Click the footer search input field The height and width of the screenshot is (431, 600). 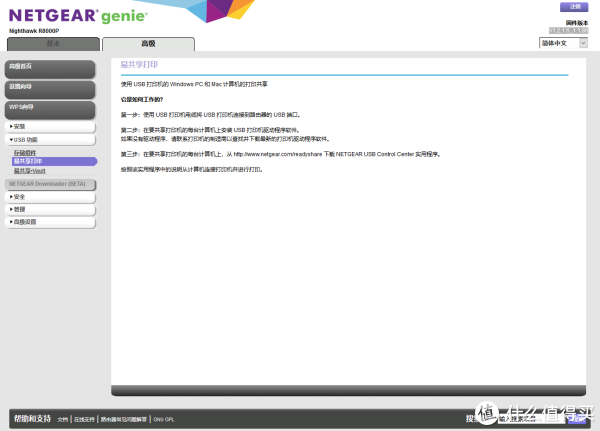[531, 419]
